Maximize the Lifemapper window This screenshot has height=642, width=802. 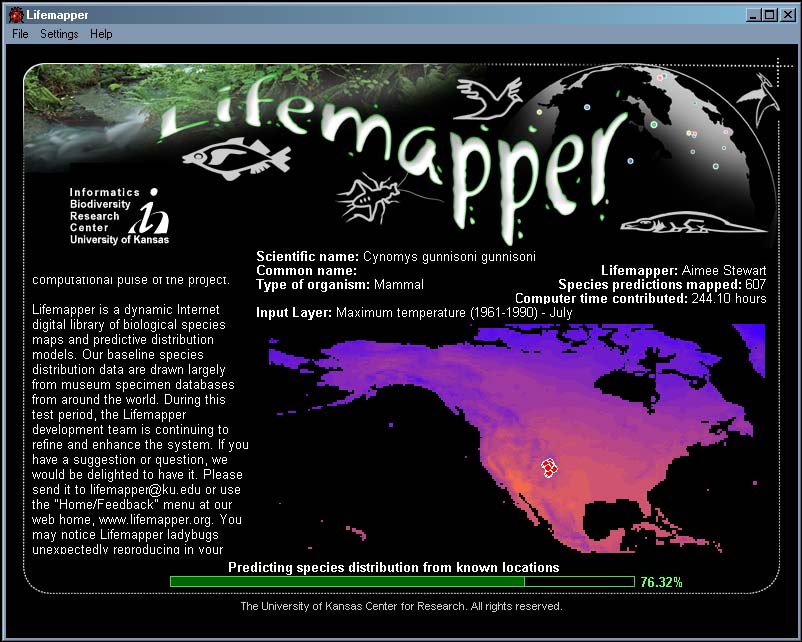tap(769, 15)
